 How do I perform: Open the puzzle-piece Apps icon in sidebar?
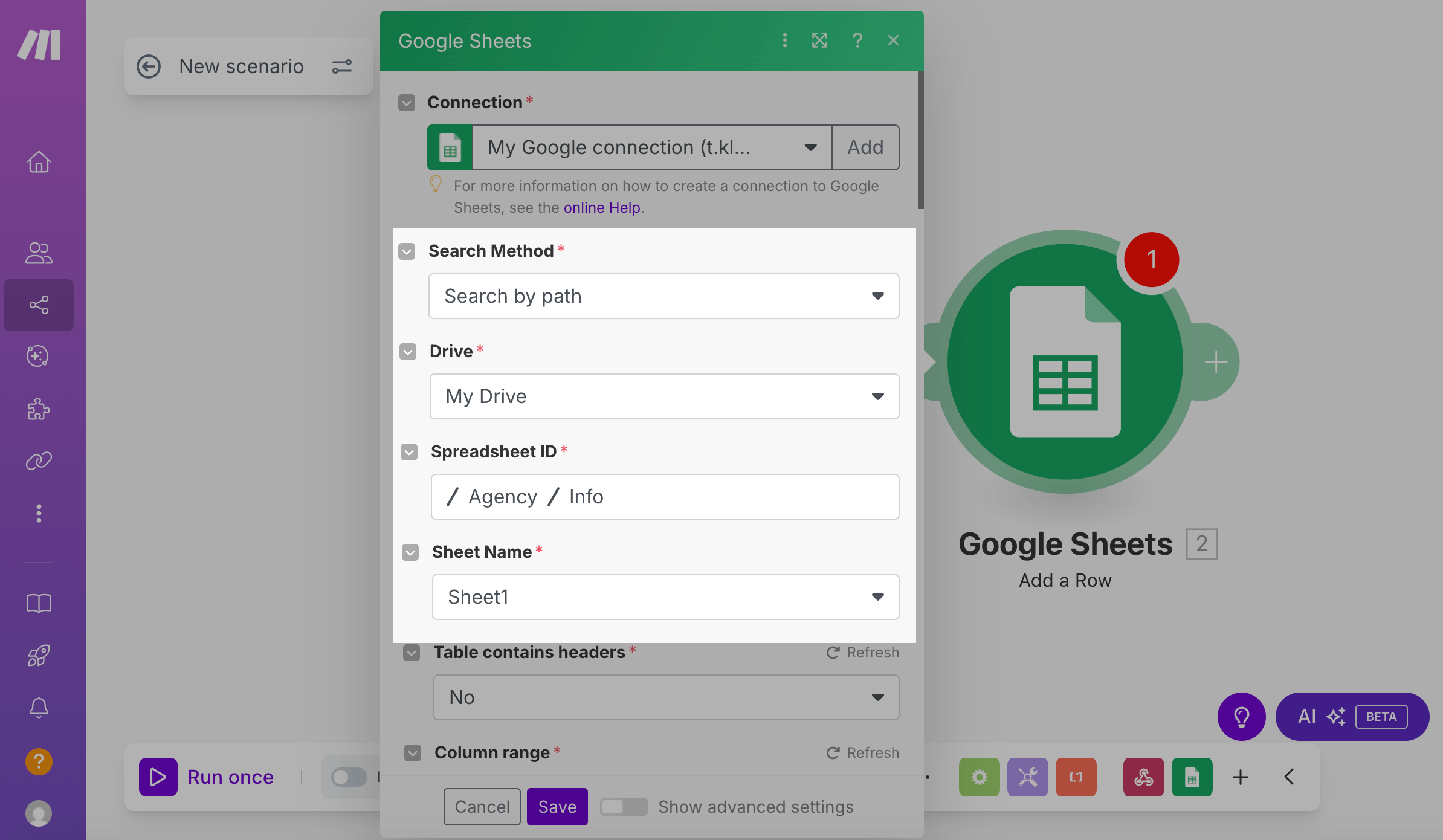pyautogui.click(x=39, y=409)
